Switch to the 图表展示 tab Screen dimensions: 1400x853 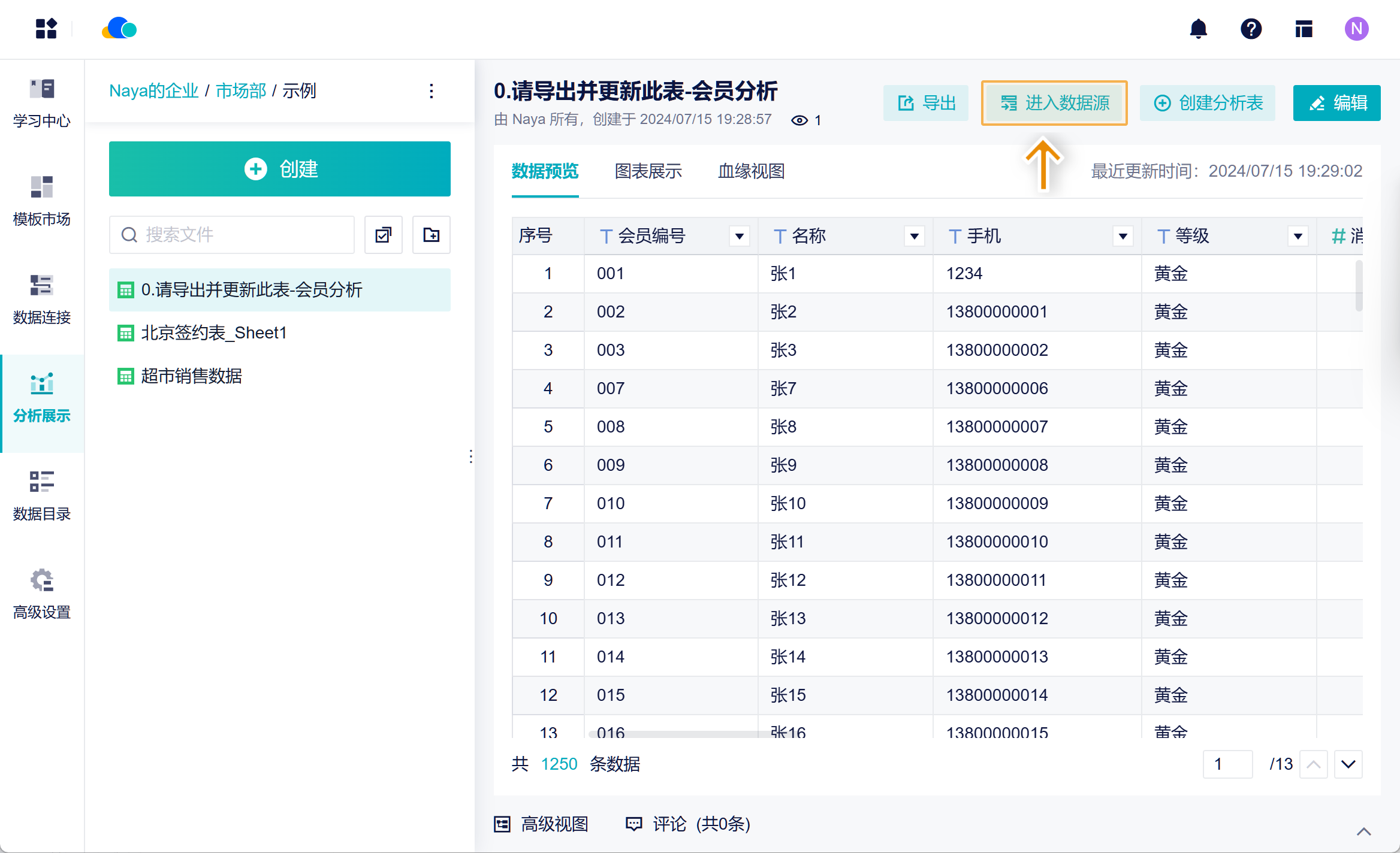648,171
